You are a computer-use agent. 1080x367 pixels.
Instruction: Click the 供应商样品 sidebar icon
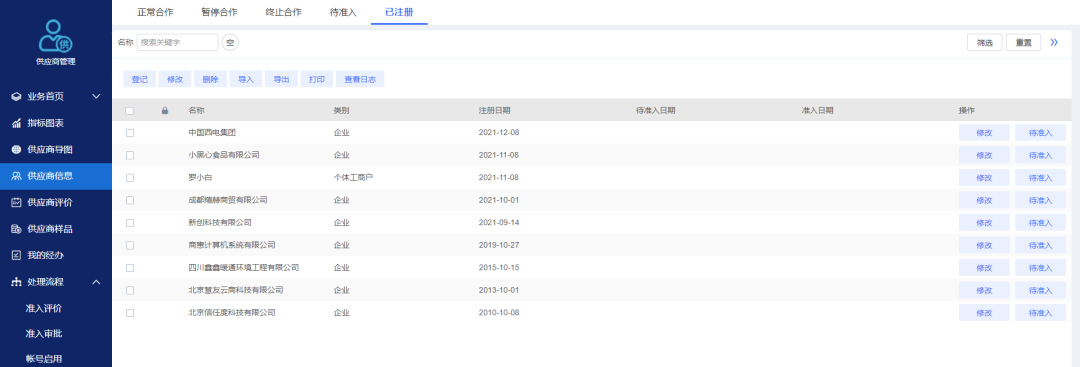(17, 229)
